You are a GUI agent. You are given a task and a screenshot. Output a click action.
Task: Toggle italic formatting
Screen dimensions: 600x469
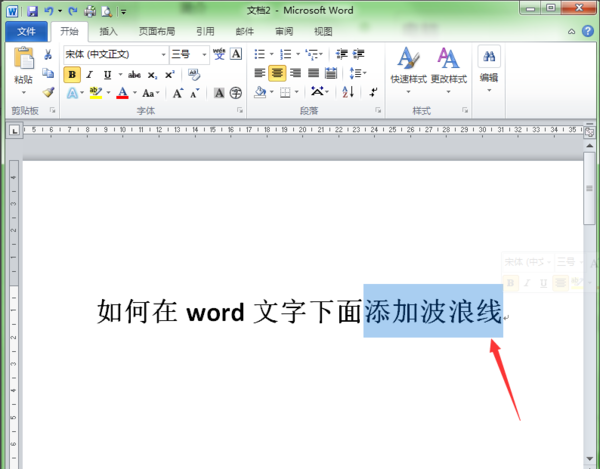click(x=90, y=75)
